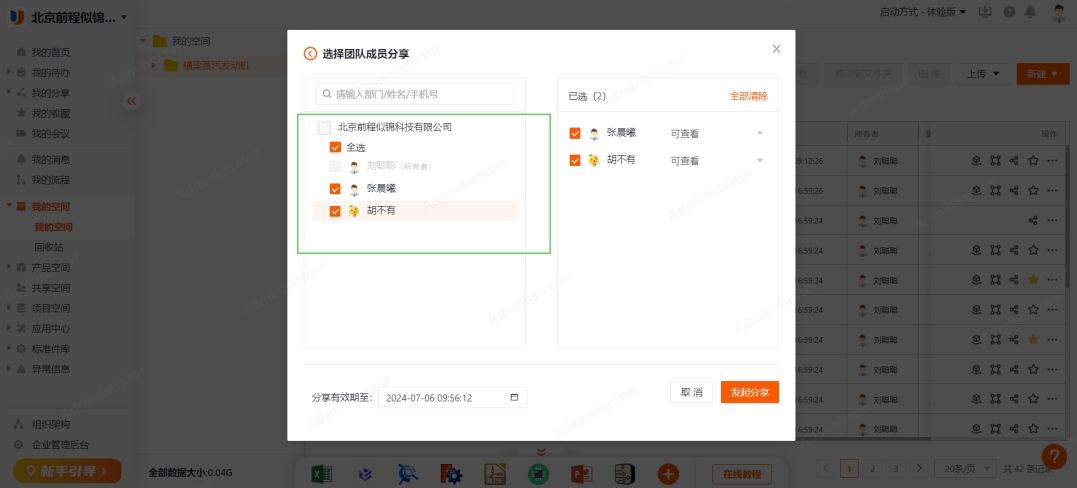This screenshot has height=488, width=1077.
Task: Click the 发起分享 button
Action: 749,392
